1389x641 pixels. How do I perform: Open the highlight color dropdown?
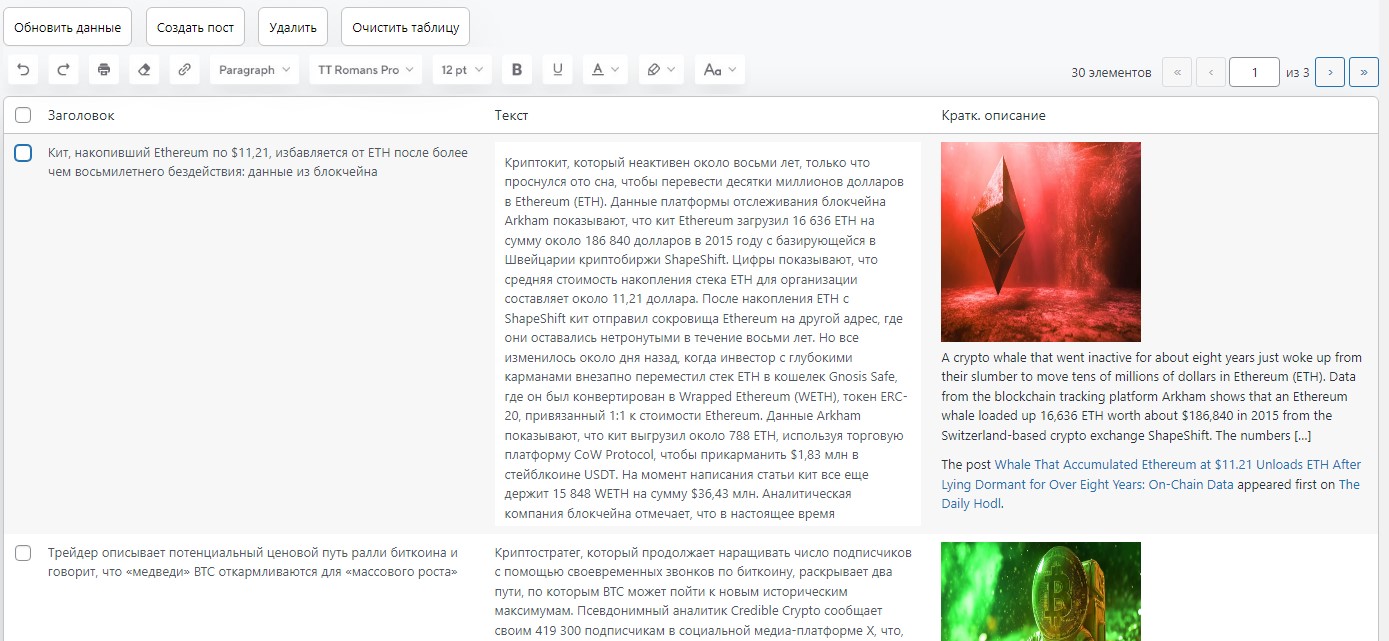click(x=661, y=70)
